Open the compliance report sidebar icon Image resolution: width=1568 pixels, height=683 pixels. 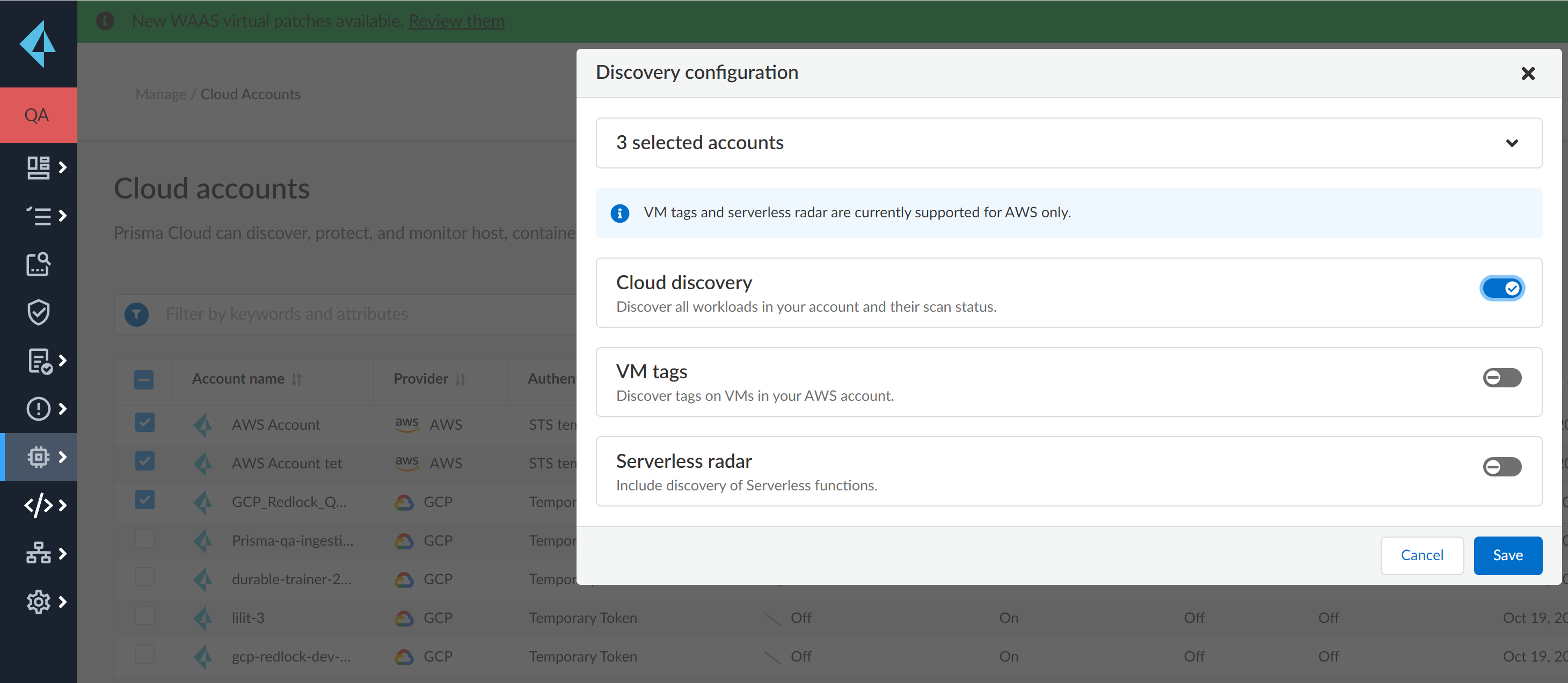tap(39, 361)
